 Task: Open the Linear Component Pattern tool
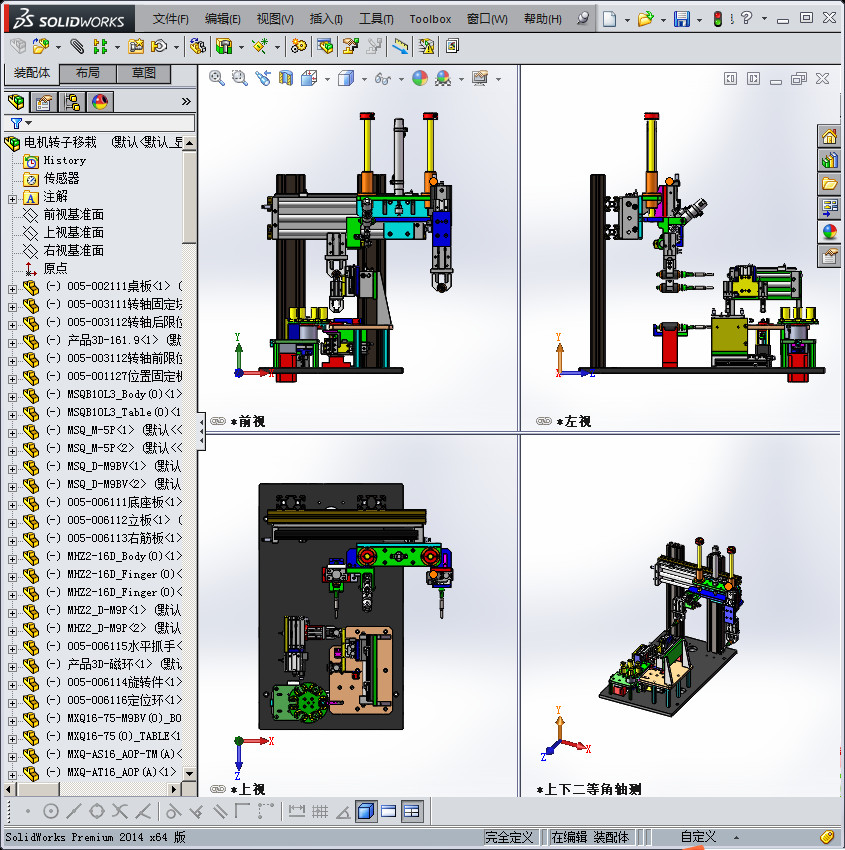pos(100,47)
